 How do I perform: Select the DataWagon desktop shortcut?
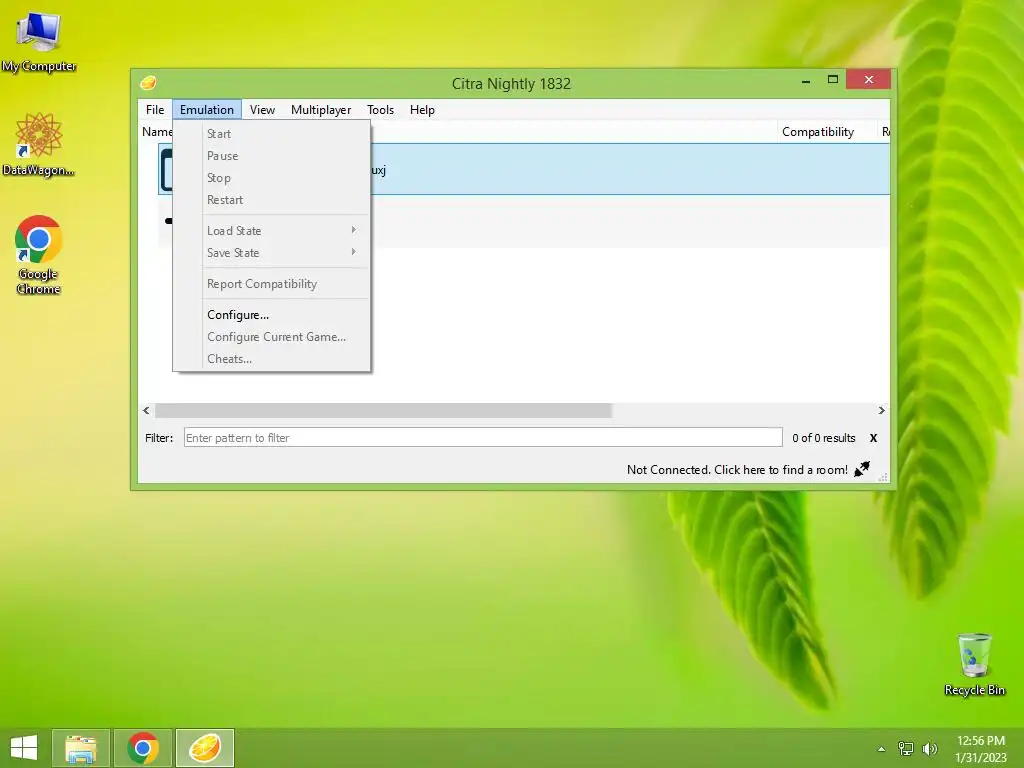tap(39, 145)
